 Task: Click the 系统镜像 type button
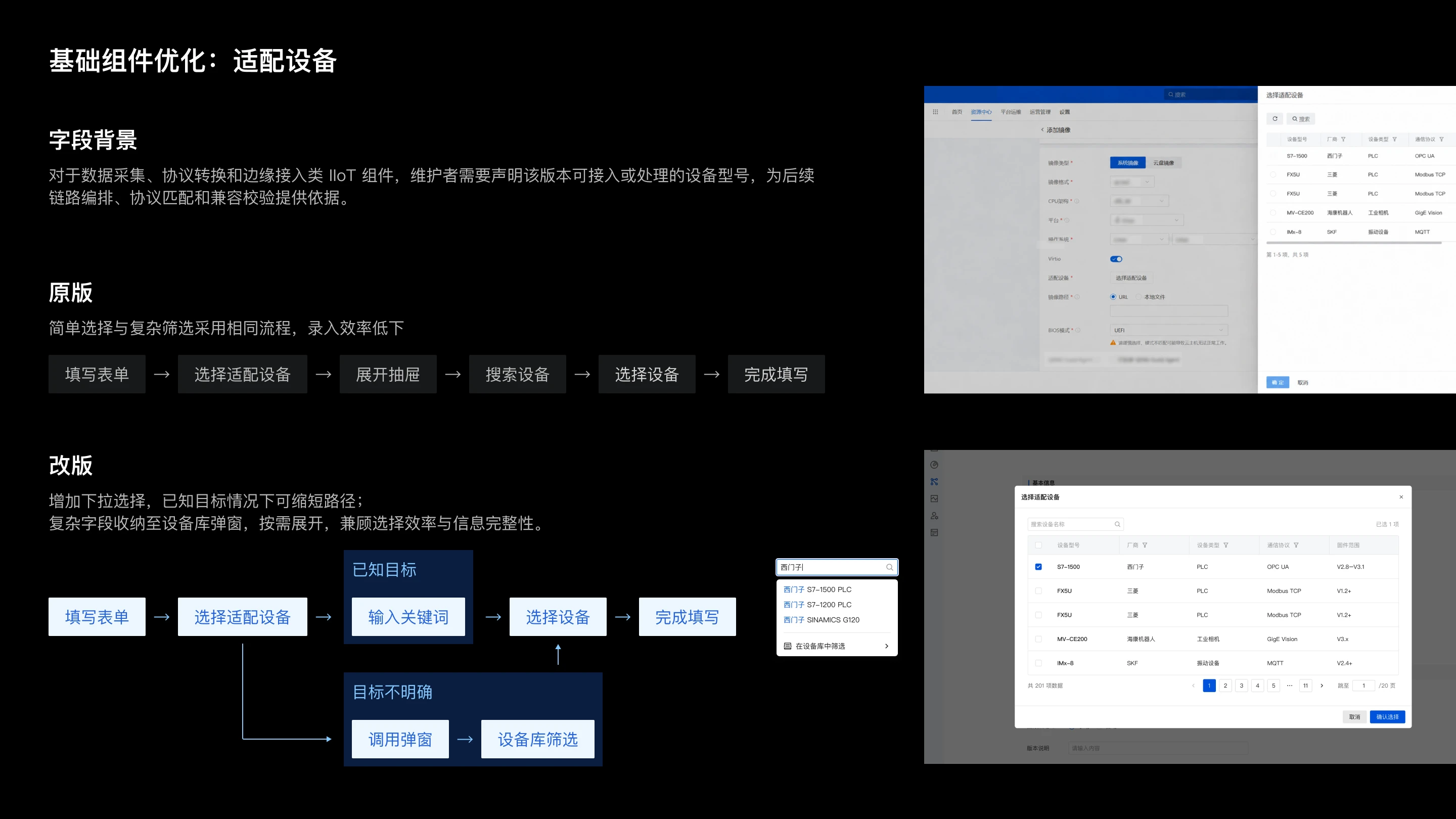coord(1127,163)
